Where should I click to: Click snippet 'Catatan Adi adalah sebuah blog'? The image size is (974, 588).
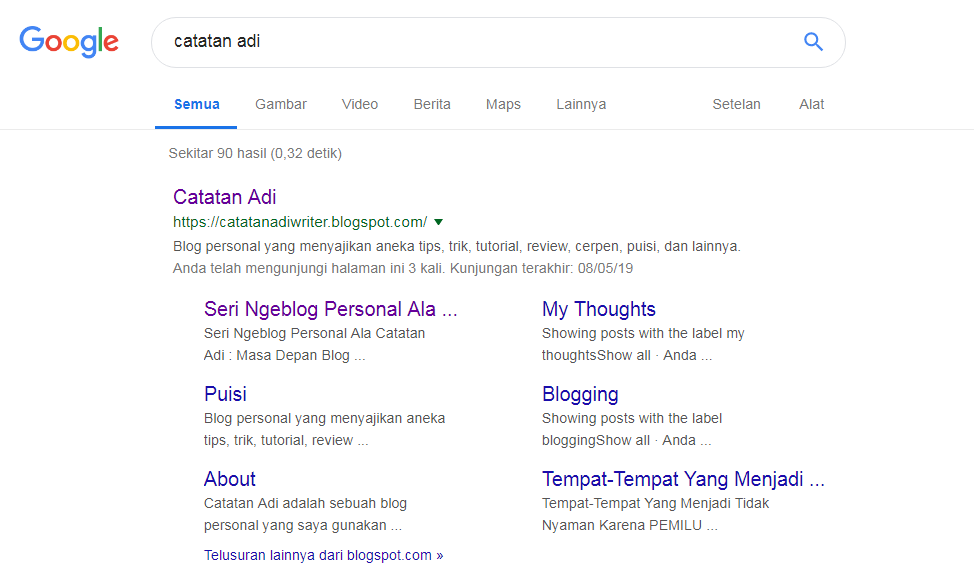coord(305,504)
